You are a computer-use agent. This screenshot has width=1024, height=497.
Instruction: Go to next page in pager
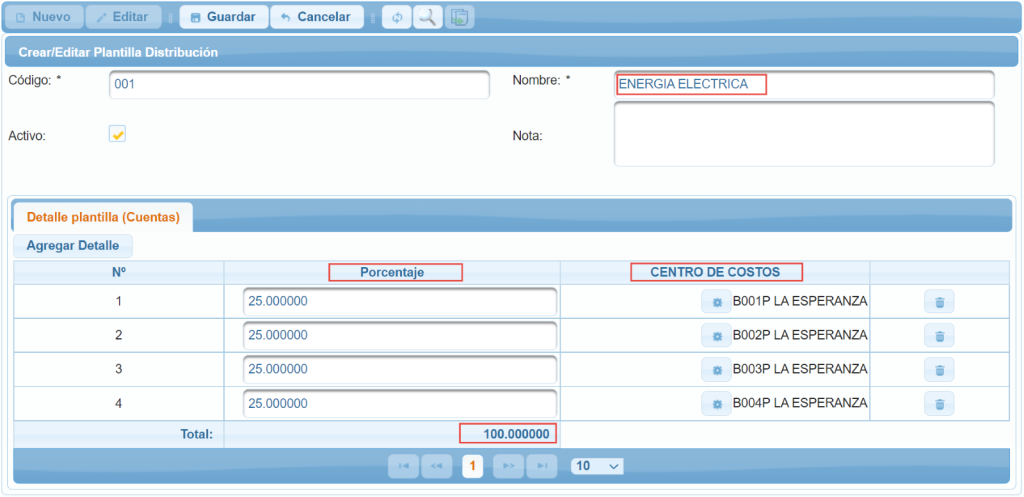pyautogui.click(x=509, y=466)
